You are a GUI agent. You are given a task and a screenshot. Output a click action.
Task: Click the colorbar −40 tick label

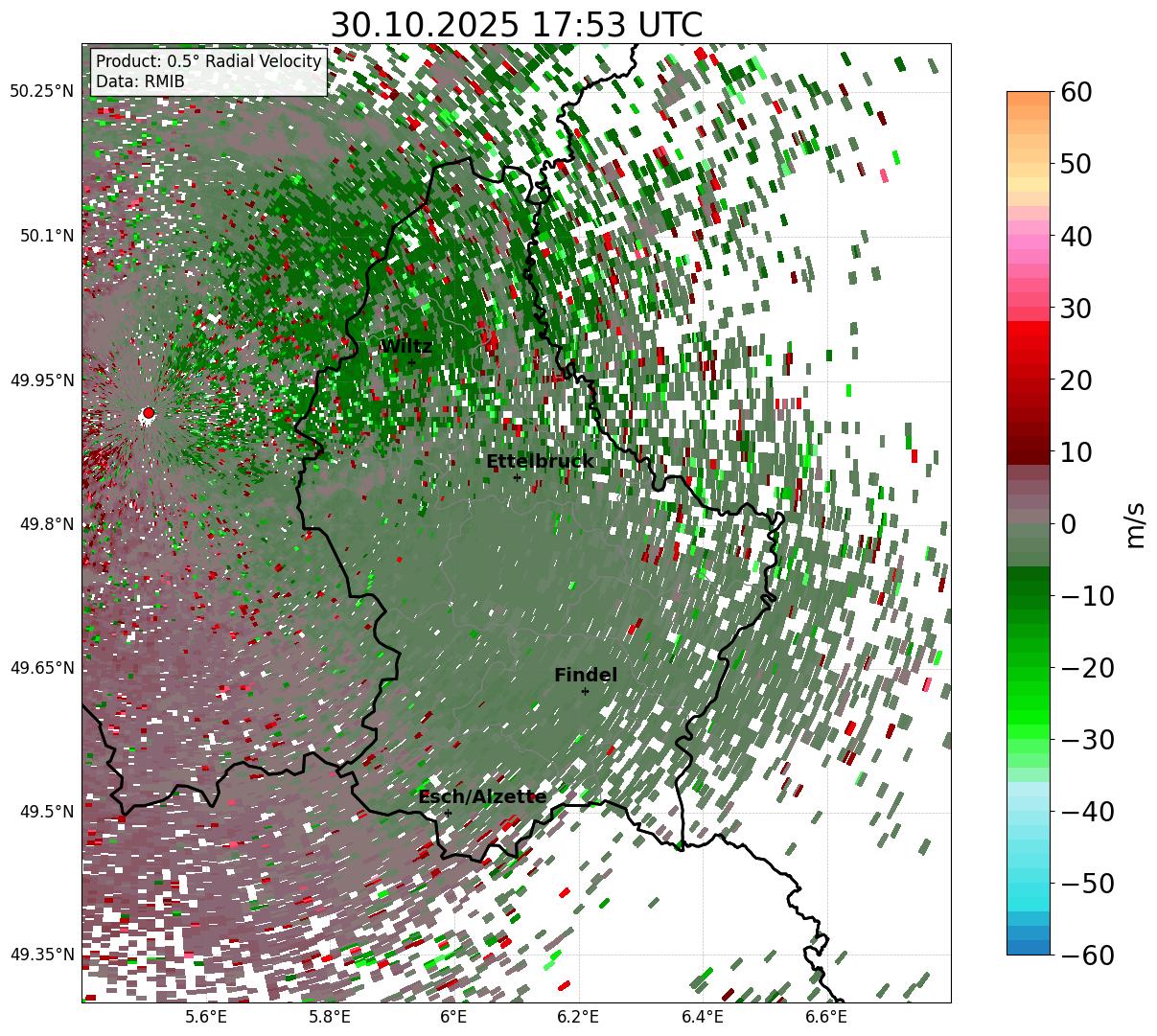[x=1087, y=811]
